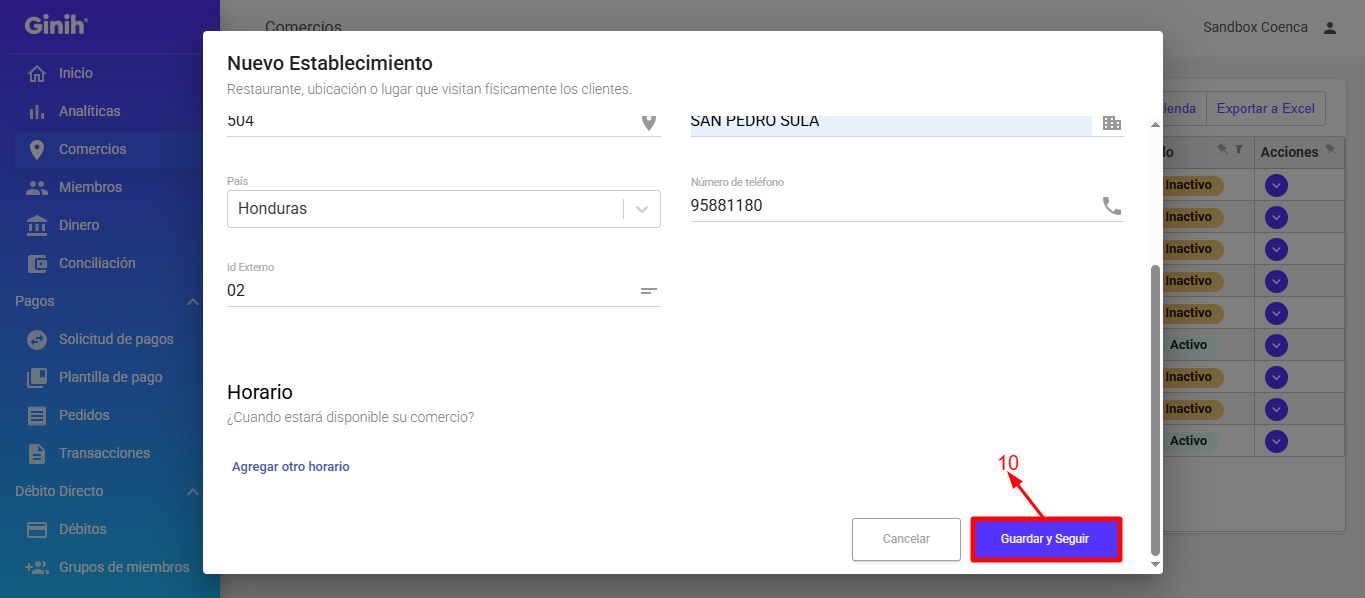
Task: Click the Conciliación wallet icon
Action: click(37, 264)
